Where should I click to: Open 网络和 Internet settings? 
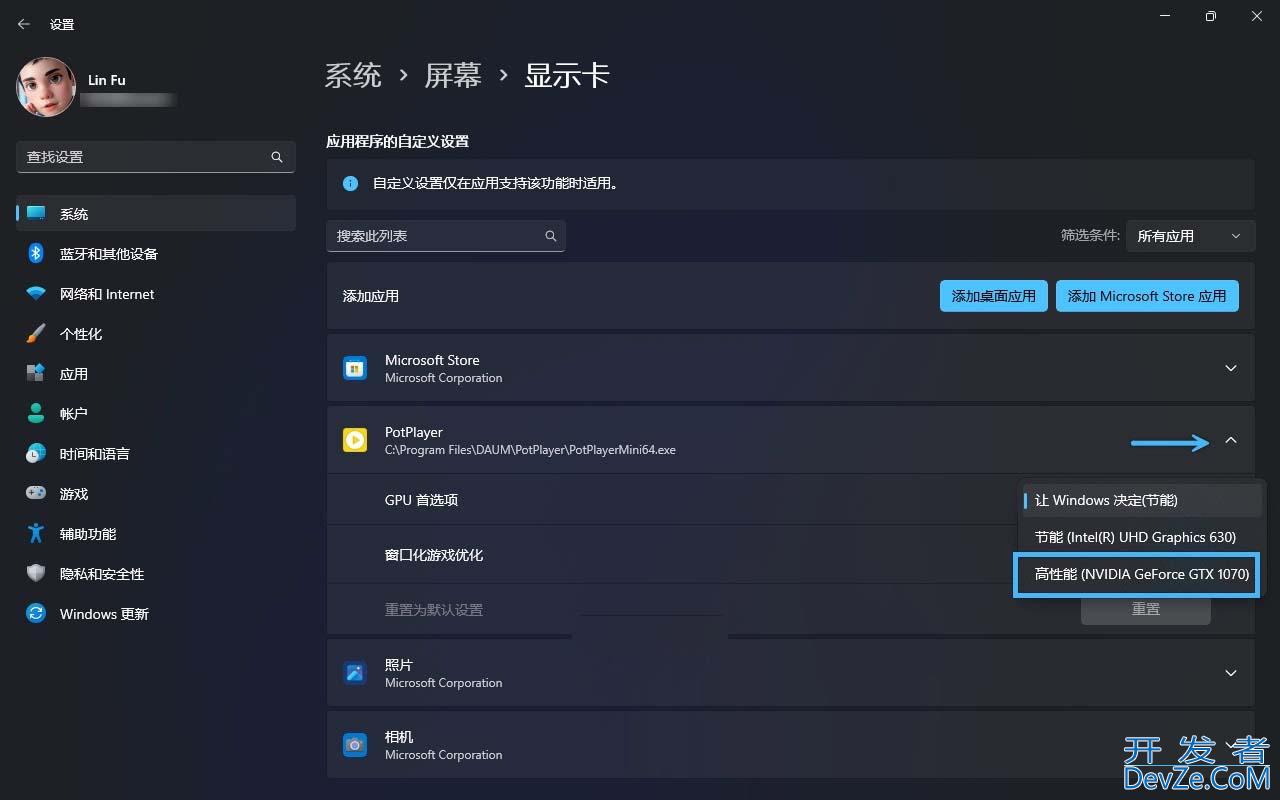(156, 294)
